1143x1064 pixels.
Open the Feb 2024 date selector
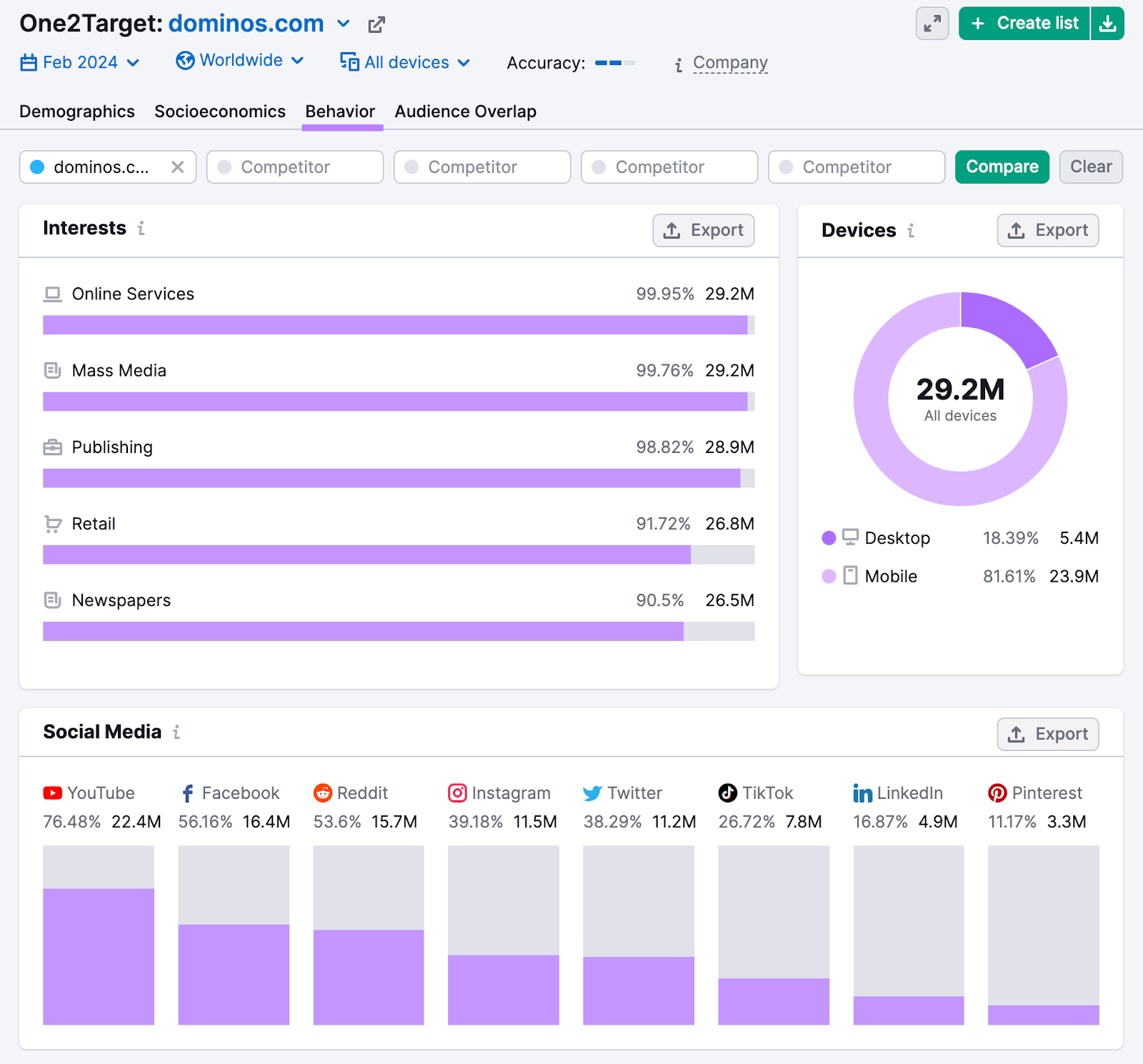point(79,62)
